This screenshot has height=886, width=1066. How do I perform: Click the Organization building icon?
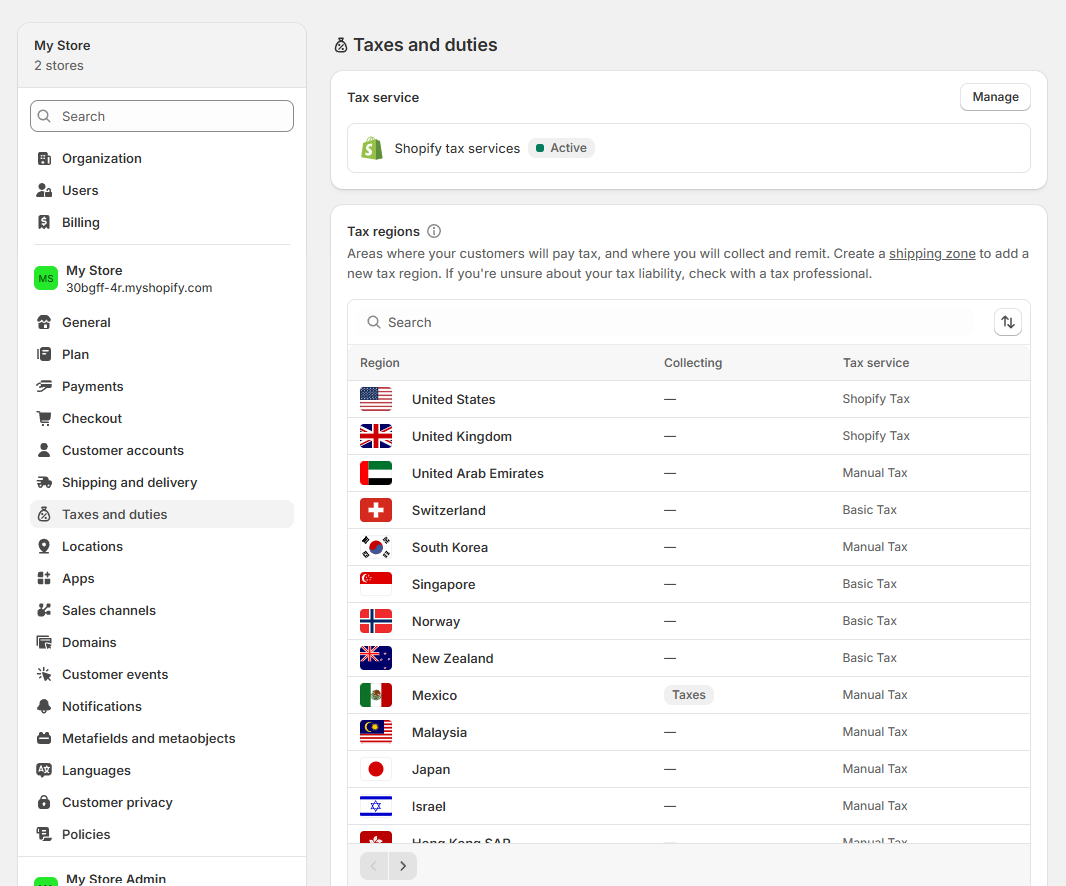(44, 158)
